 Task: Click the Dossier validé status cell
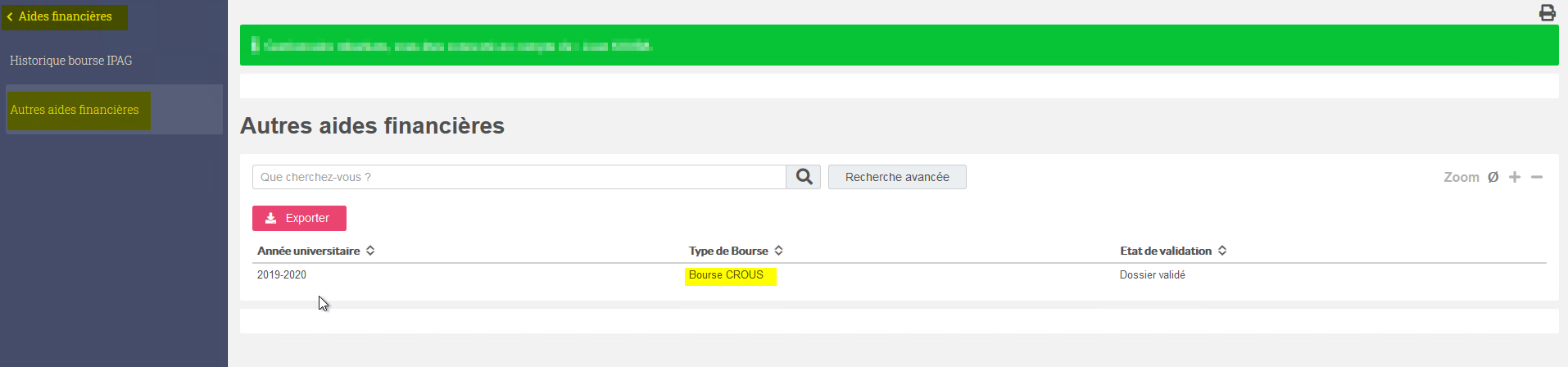pyautogui.click(x=1152, y=275)
